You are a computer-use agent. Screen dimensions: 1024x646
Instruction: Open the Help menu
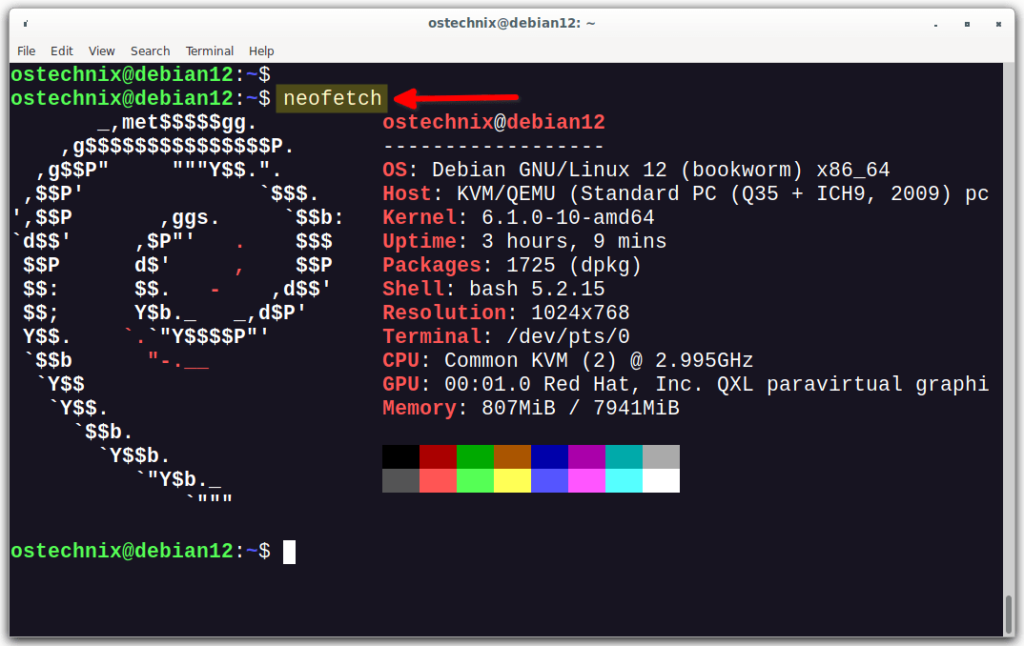point(261,51)
